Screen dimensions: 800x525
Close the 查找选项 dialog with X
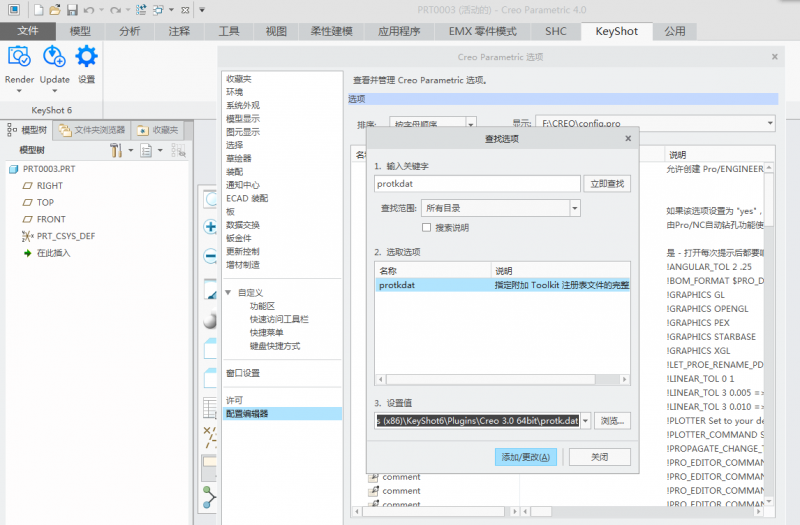coord(628,138)
